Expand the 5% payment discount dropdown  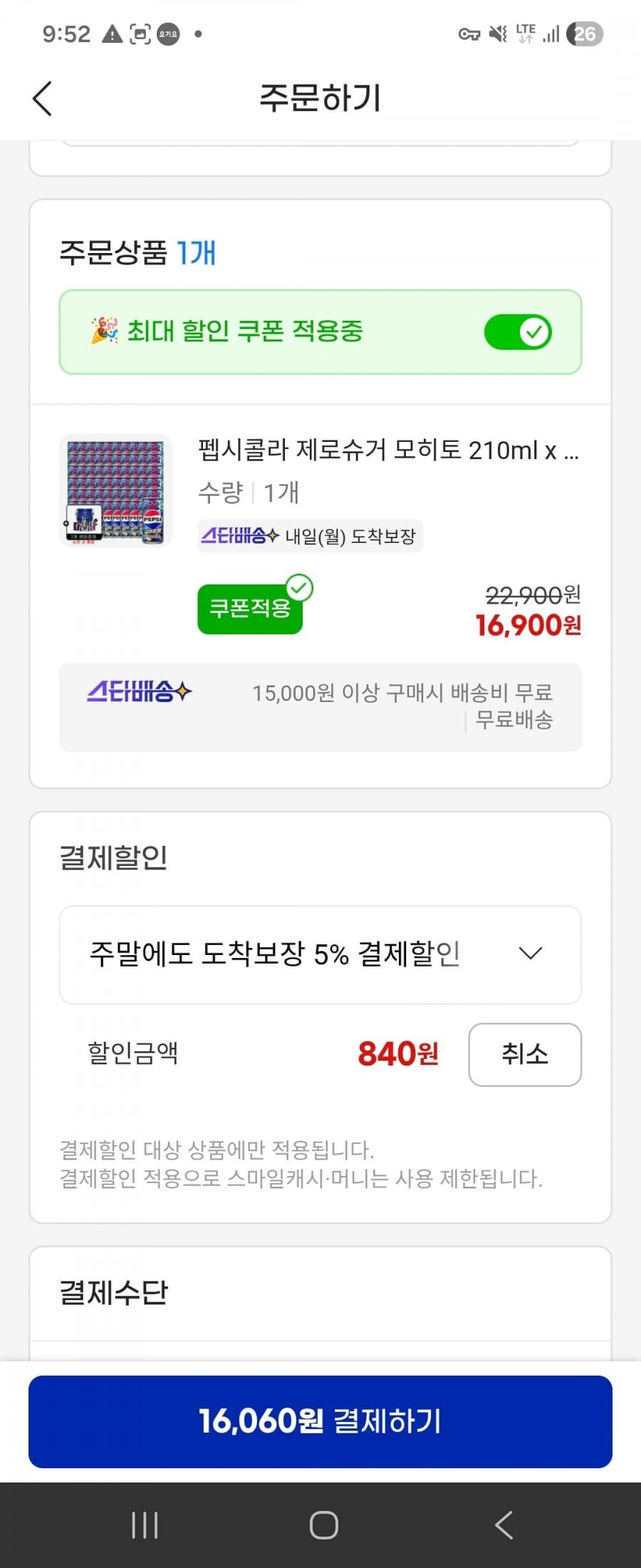point(320,954)
